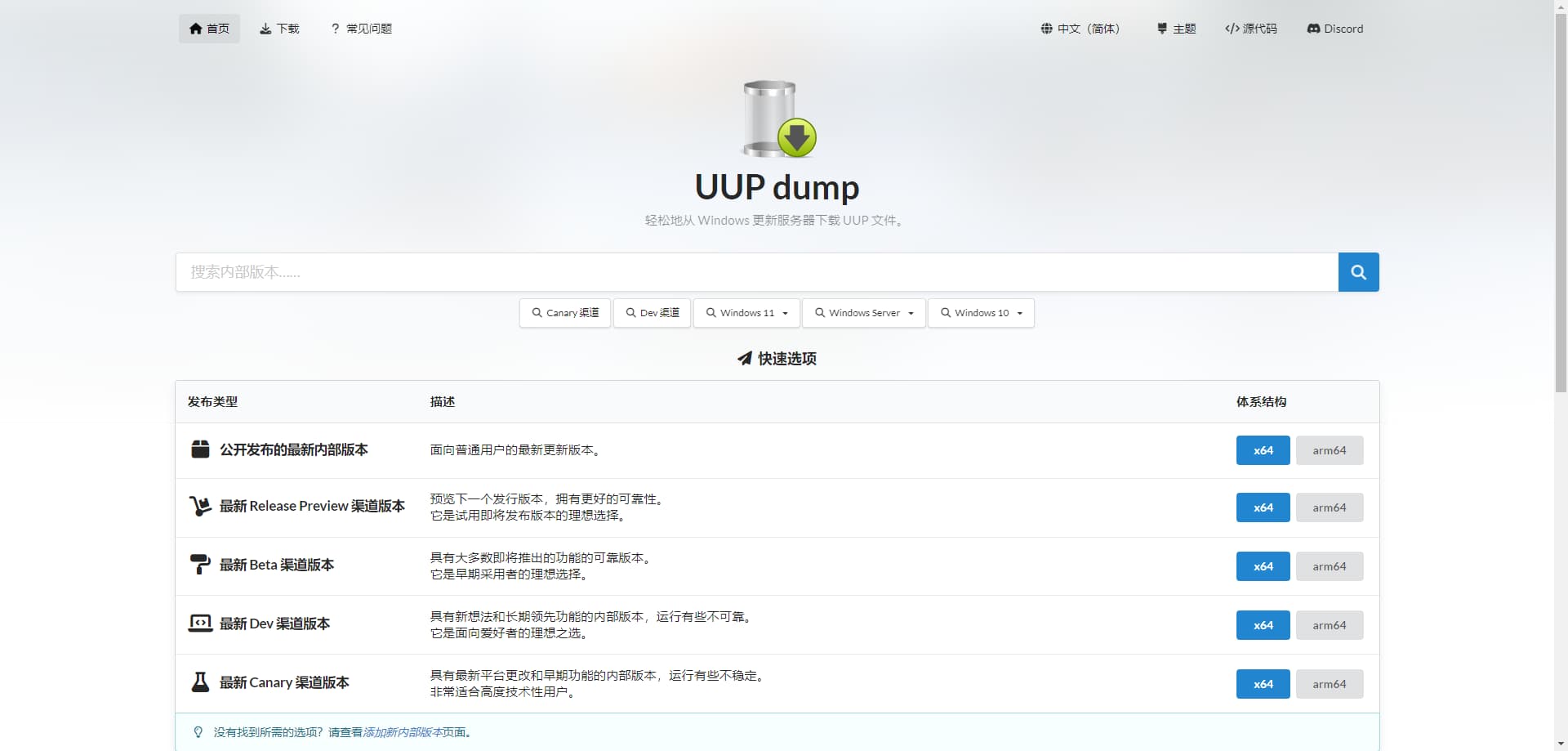Open the 添加新内部版本 page link
This screenshot has height=751, width=1568.
click(x=402, y=732)
